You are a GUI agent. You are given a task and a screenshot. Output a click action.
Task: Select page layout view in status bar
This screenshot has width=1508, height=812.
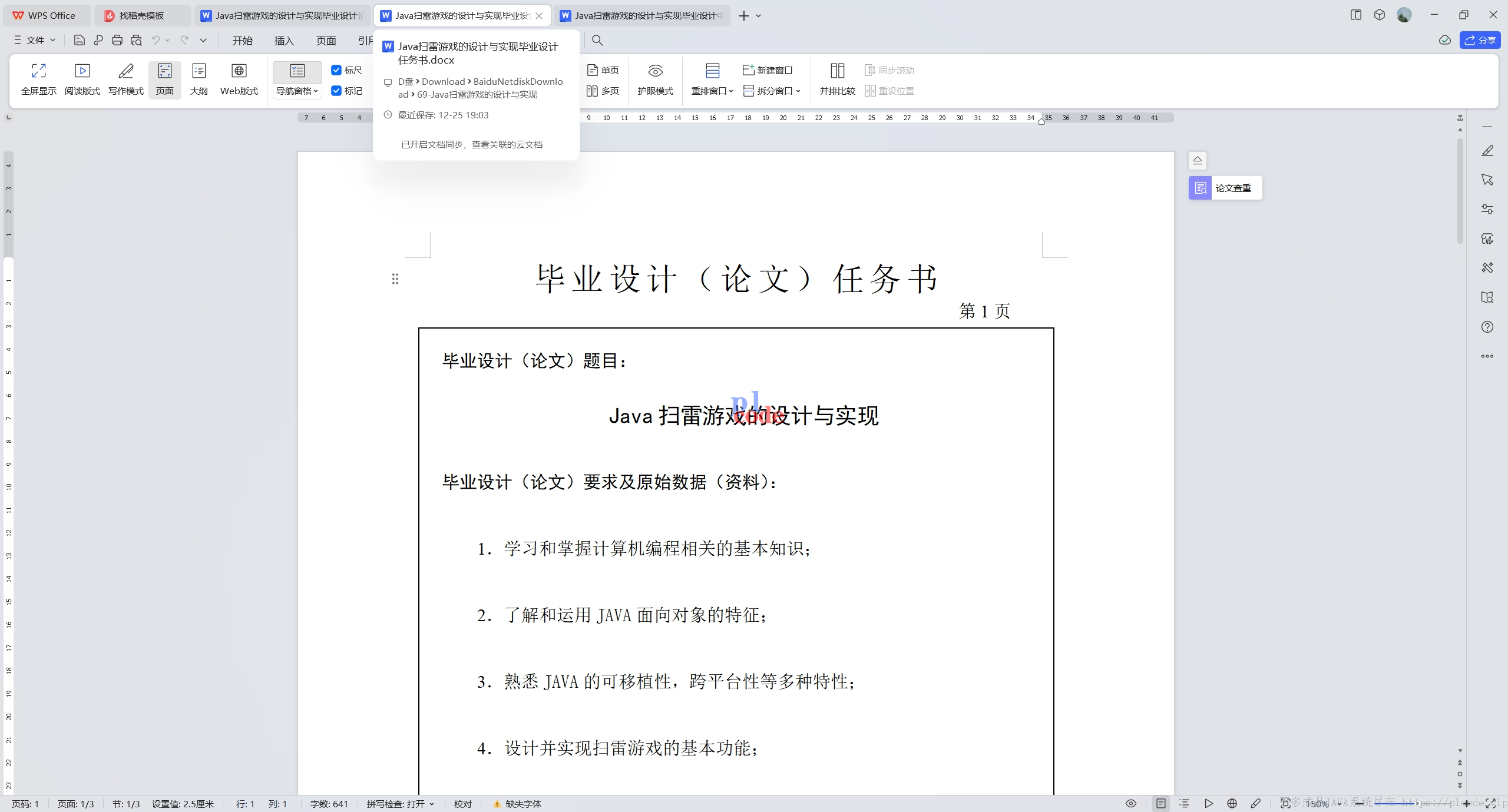(1160, 803)
